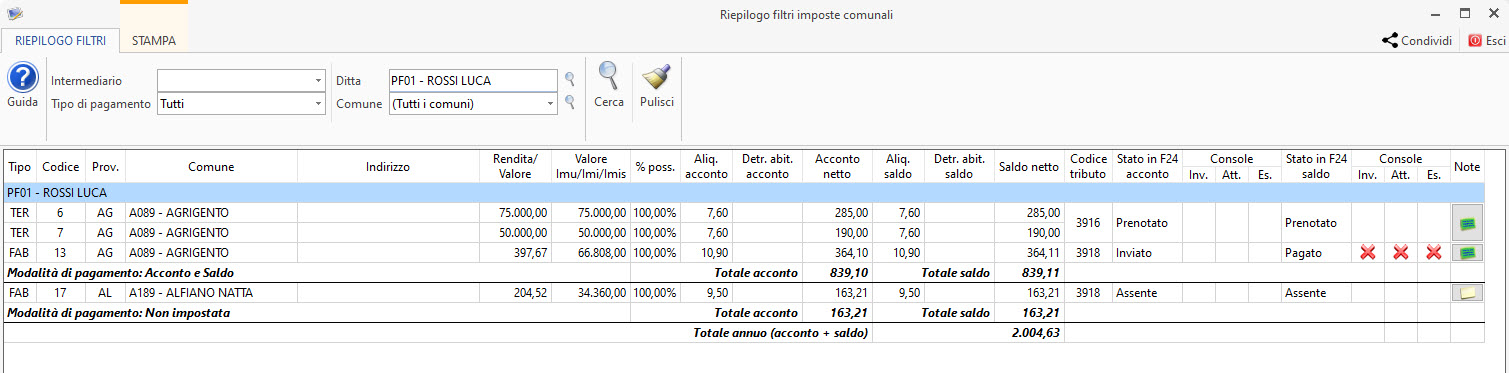The width and height of the screenshot is (1509, 373).
Task: Click the Esci exit button
Action: click(1486, 41)
